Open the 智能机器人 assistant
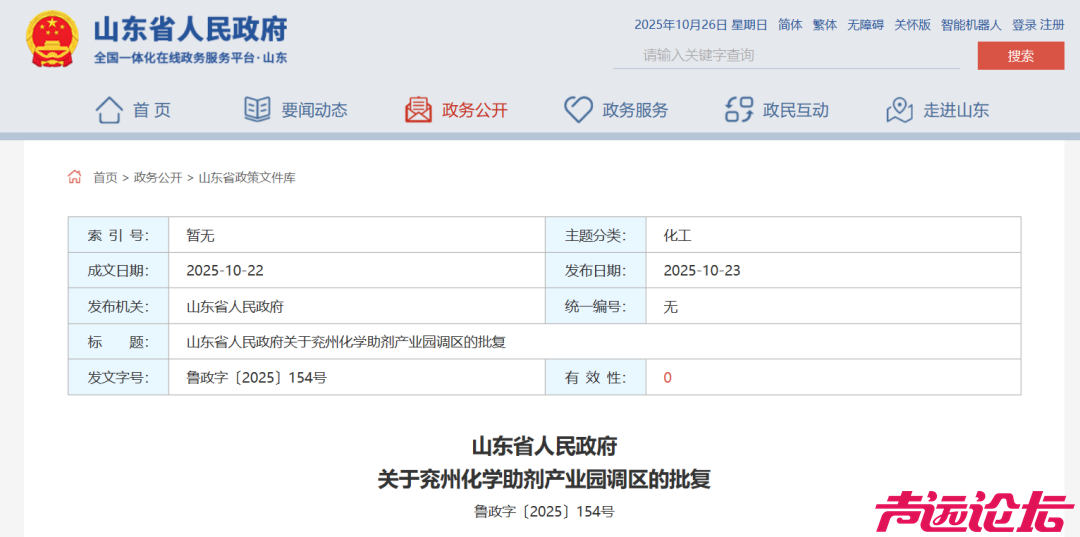This screenshot has width=1080, height=537. tap(971, 25)
